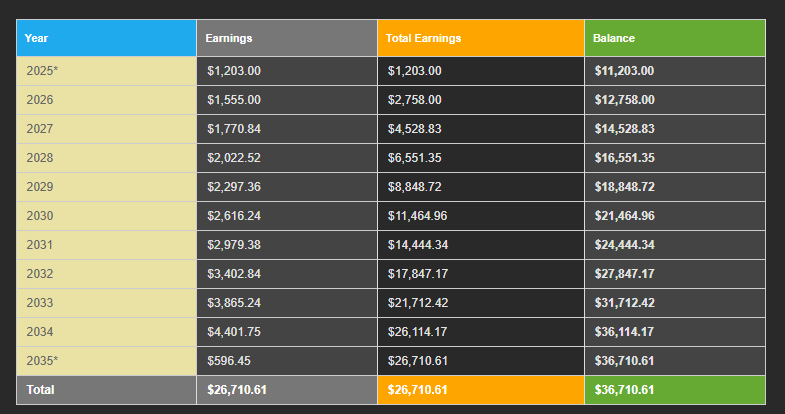Click the orange total earnings $26,710.61 cell

[x=481, y=390]
